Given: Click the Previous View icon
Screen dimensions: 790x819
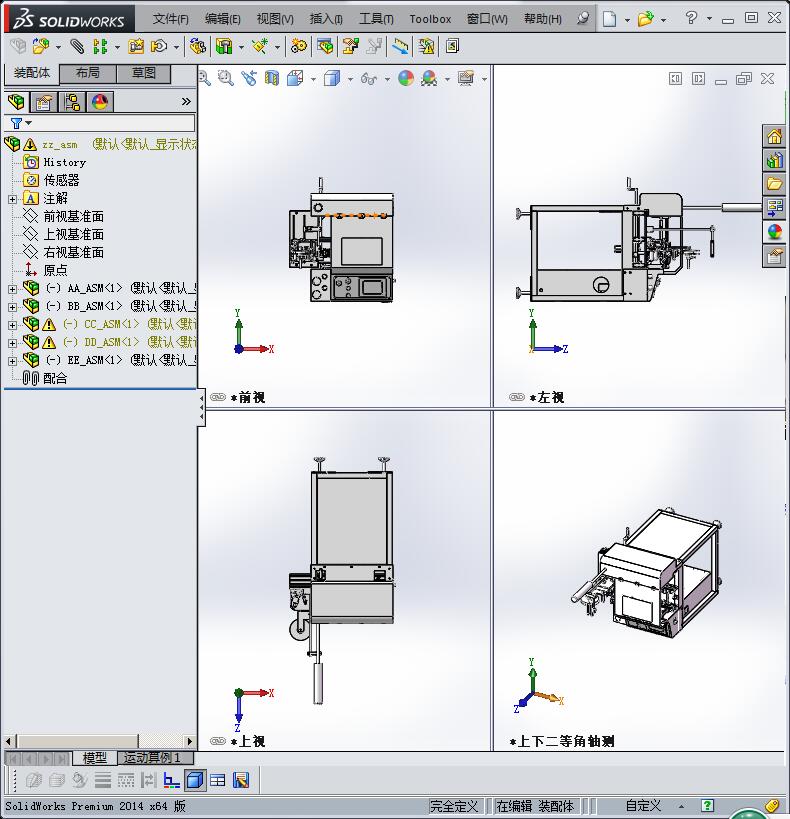Looking at the screenshot, I should (x=249, y=78).
